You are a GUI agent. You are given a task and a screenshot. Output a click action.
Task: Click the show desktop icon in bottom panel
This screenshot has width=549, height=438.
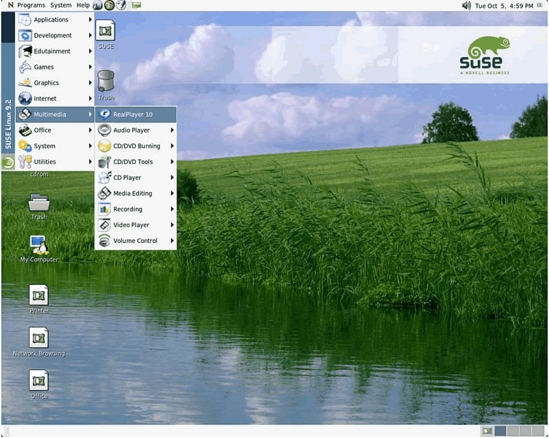pyautogui.click(x=487, y=431)
